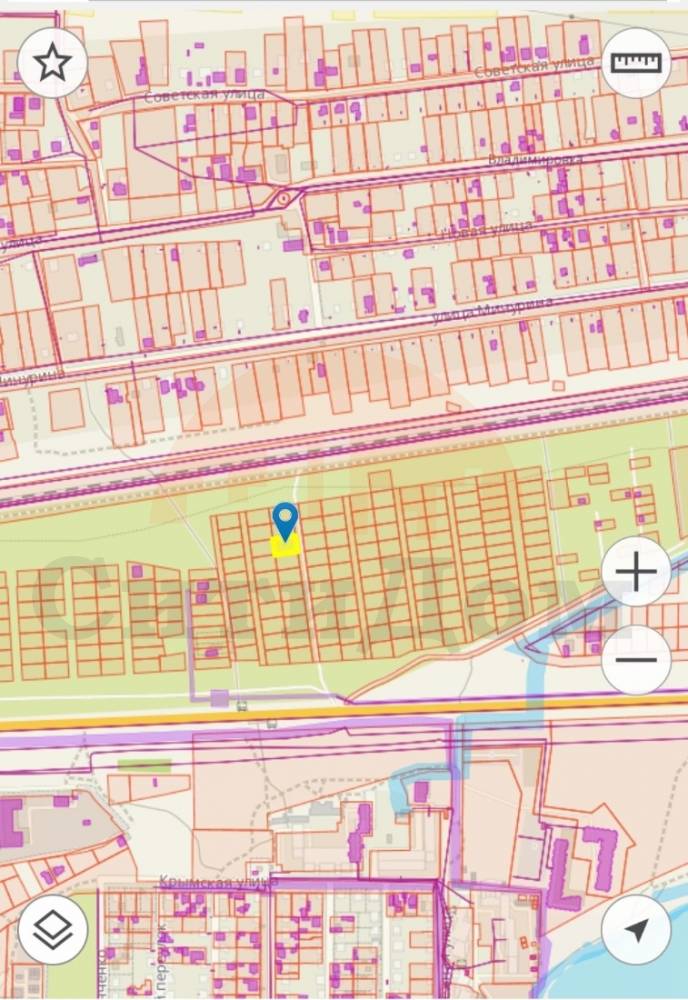This screenshot has width=688, height=1000.
Task: Add location to favorites with star button
Action: 52,62
